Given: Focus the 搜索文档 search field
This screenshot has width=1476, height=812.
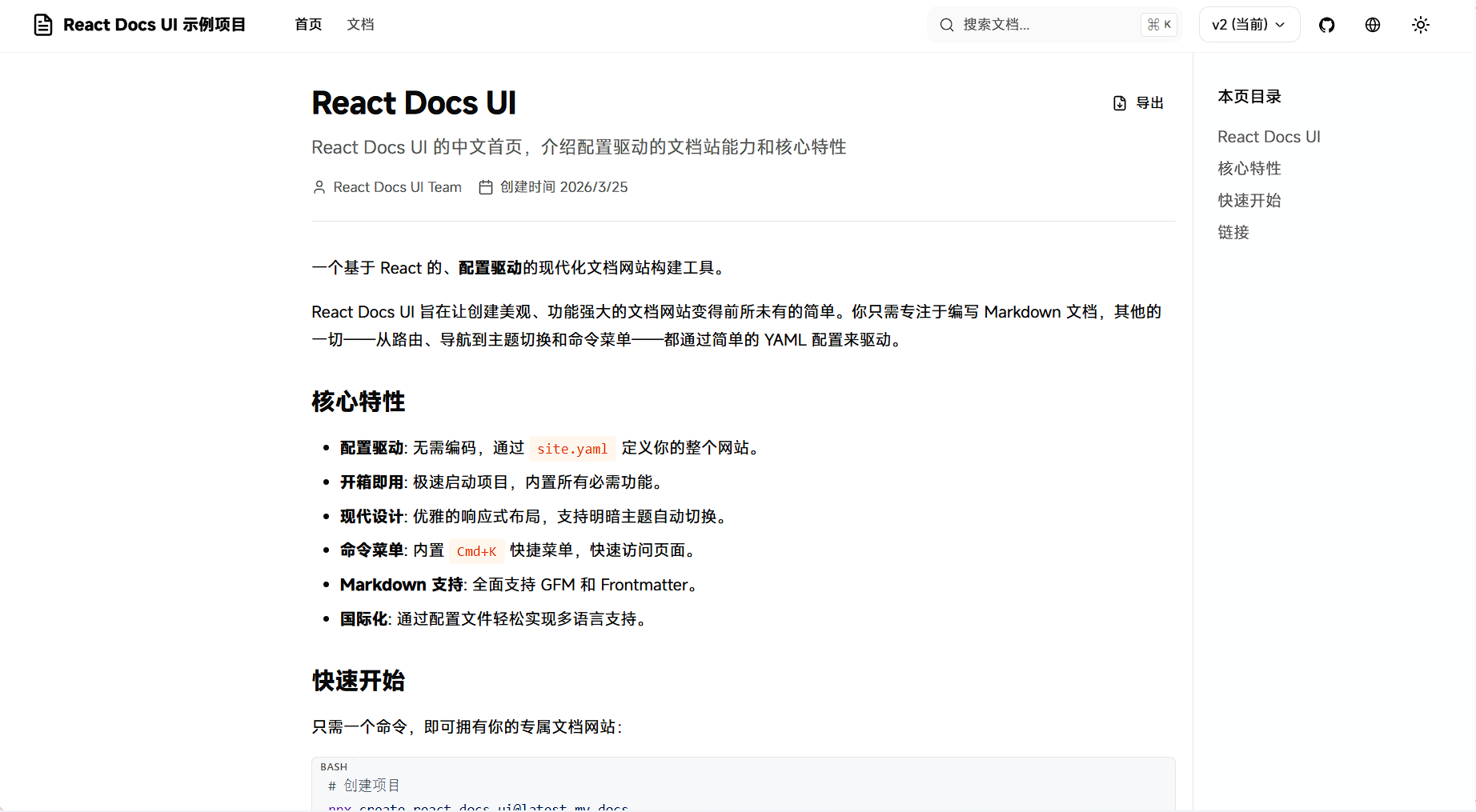Looking at the screenshot, I should coord(1055,25).
